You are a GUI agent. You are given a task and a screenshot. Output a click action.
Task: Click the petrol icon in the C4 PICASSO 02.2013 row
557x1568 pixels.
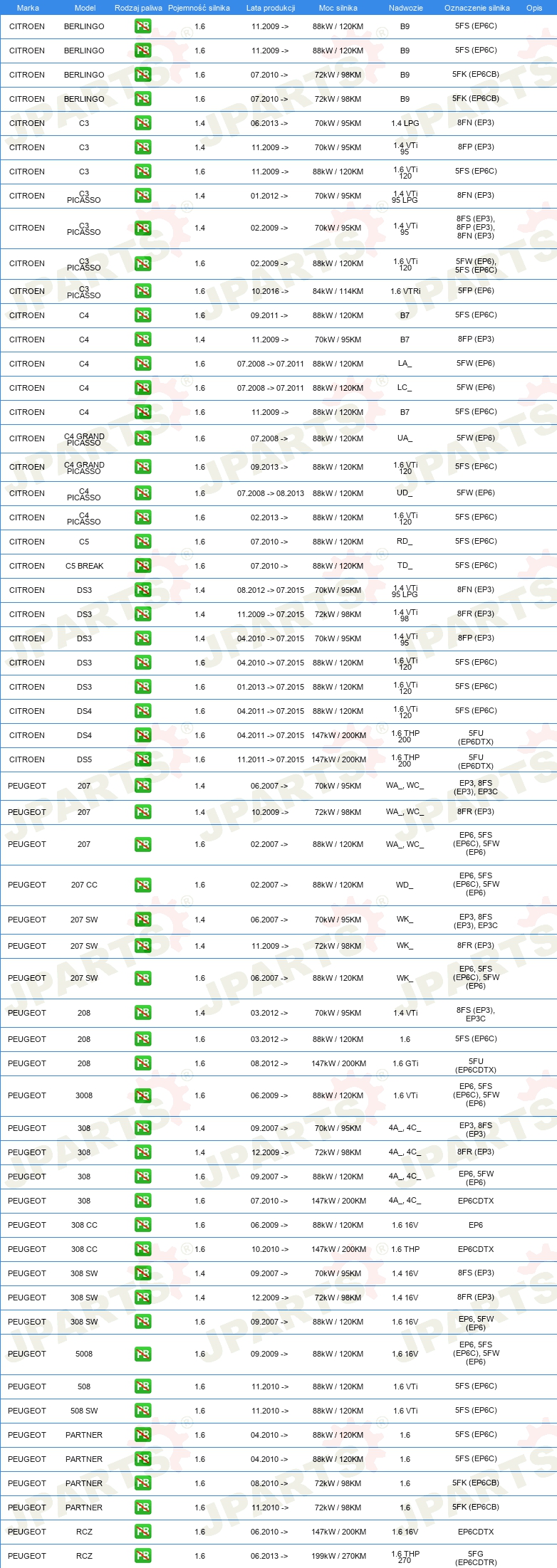[x=142, y=517]
